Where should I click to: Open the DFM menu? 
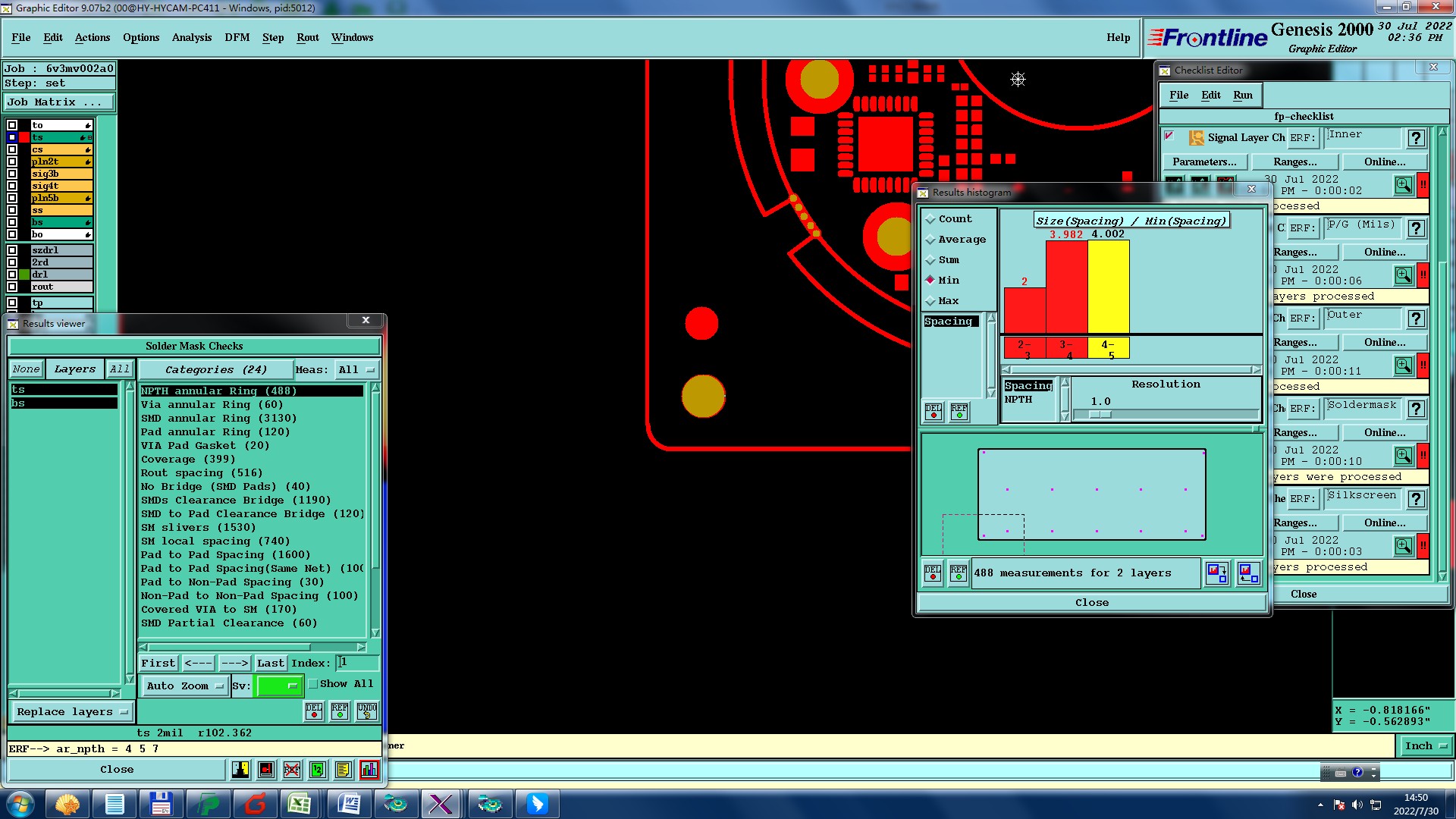point(237,37)
